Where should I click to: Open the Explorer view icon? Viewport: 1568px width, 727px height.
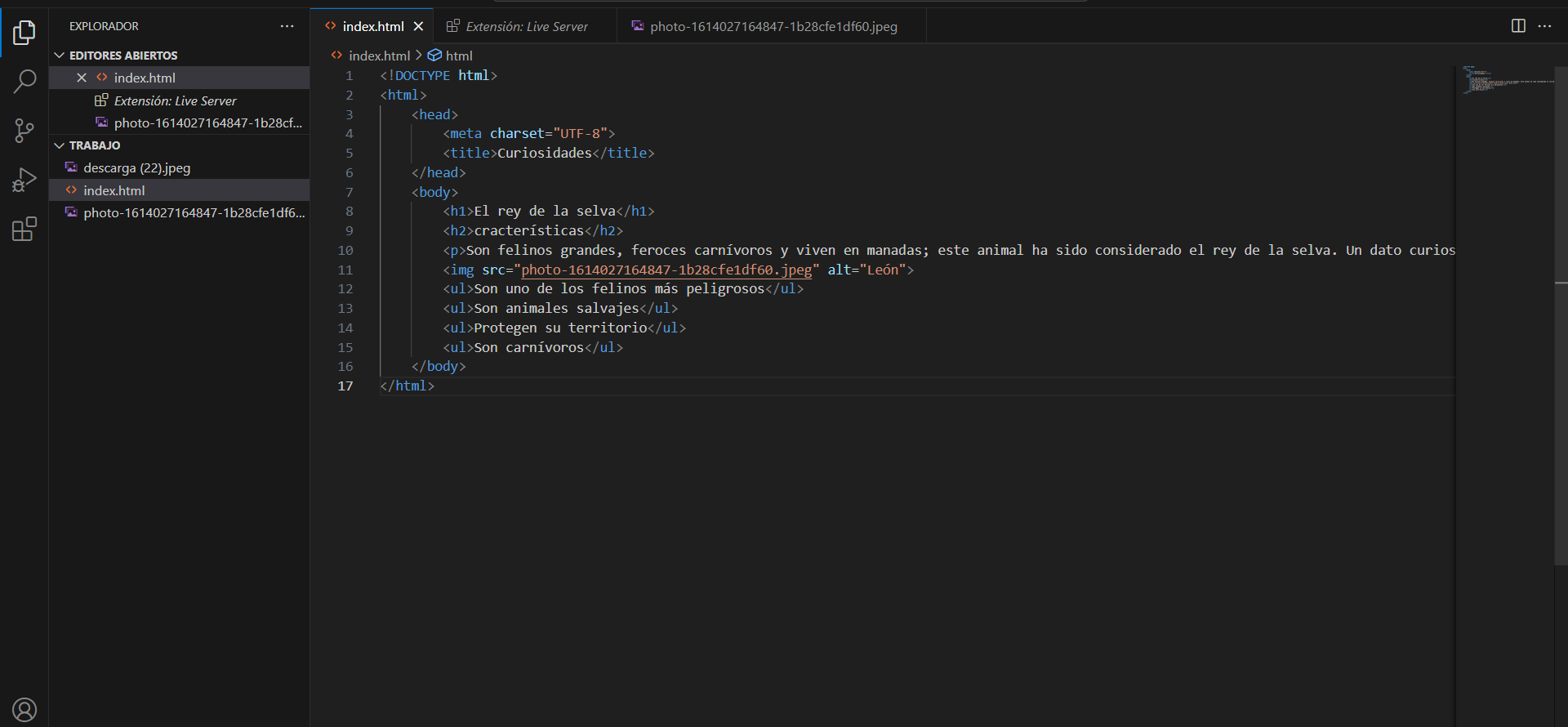[x=24, y=33]
